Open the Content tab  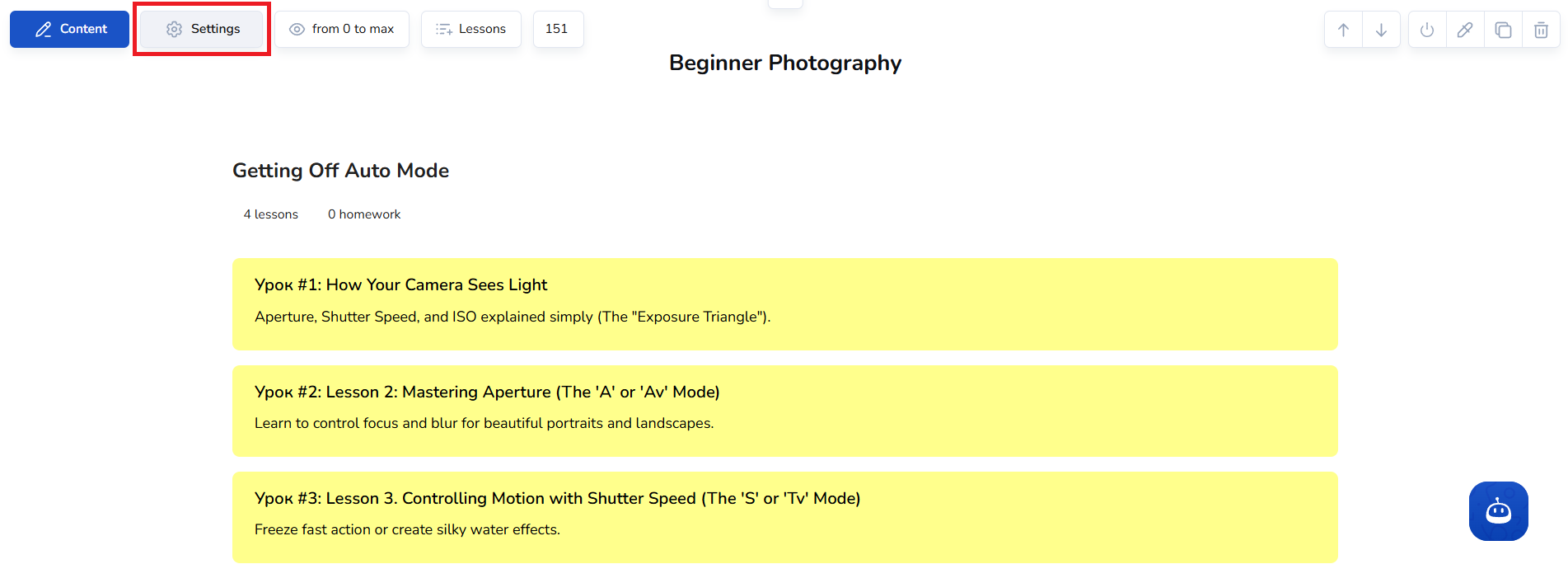tap(70, 29)
